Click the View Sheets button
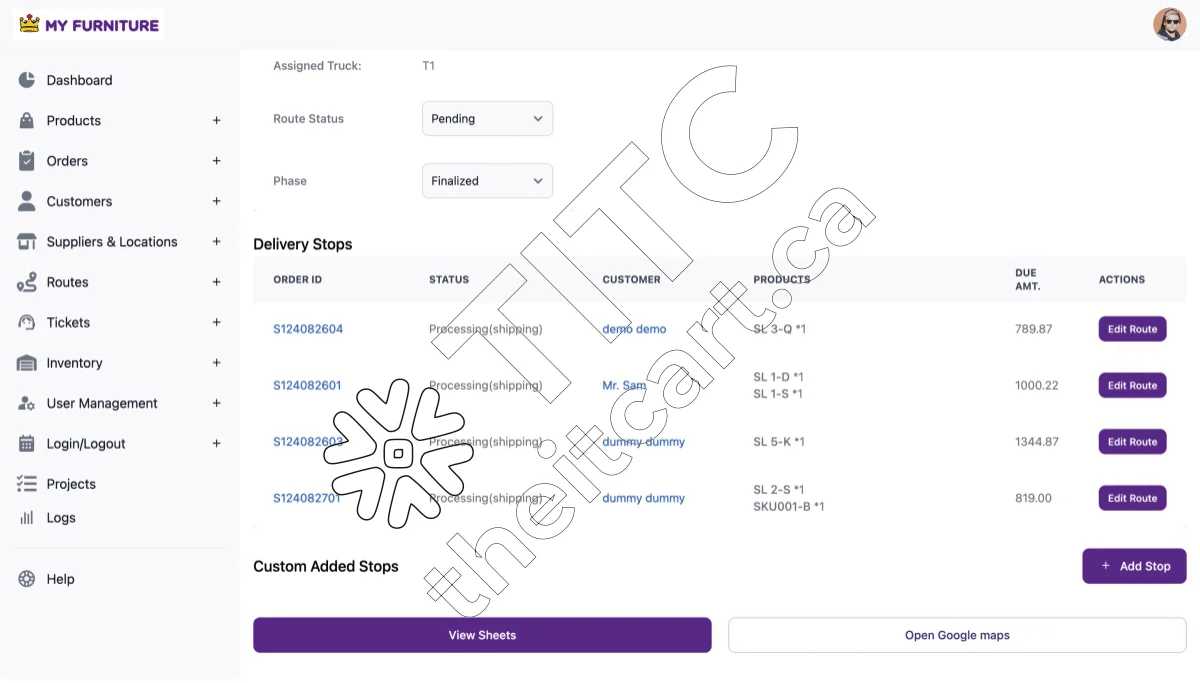 click(x=482, y=635)
